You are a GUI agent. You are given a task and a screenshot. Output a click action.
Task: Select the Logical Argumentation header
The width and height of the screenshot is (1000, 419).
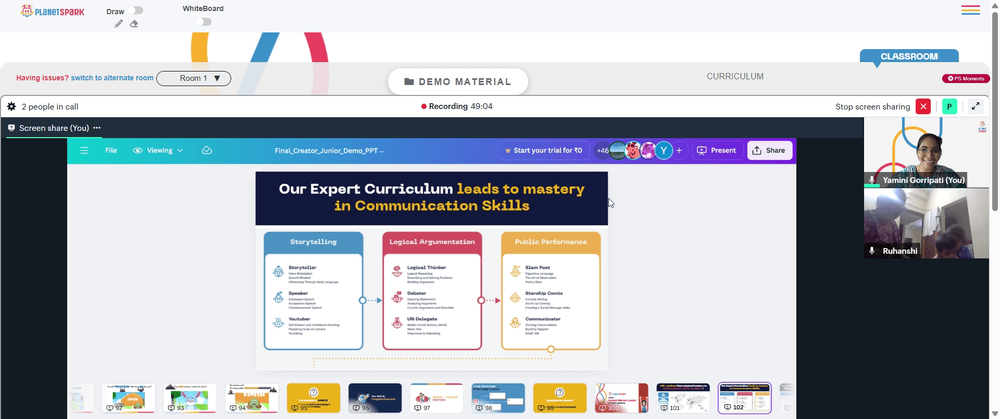pos(432,242)
